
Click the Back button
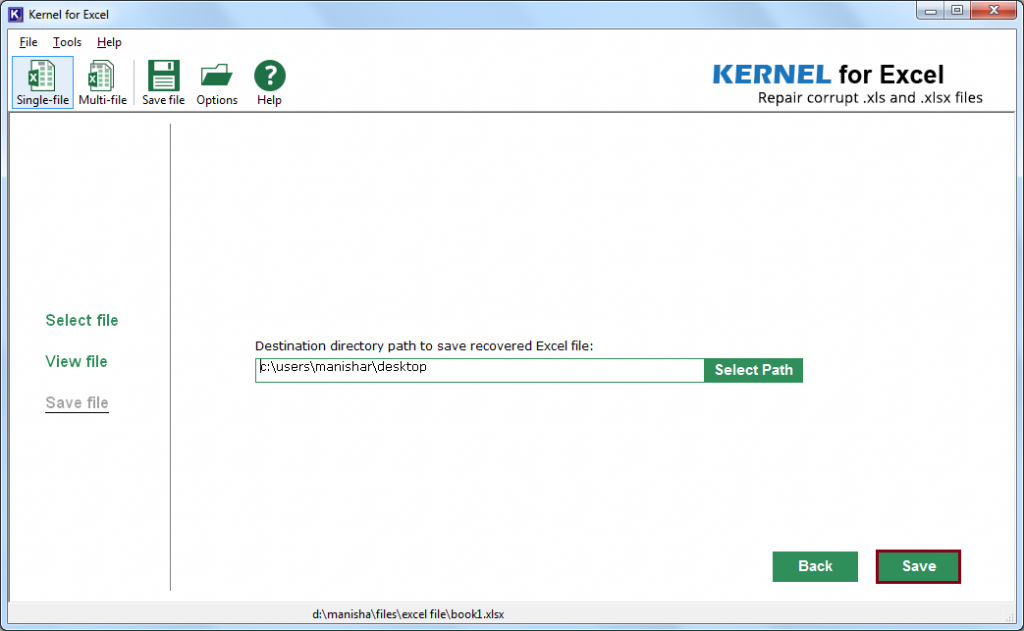coord(815,566)
